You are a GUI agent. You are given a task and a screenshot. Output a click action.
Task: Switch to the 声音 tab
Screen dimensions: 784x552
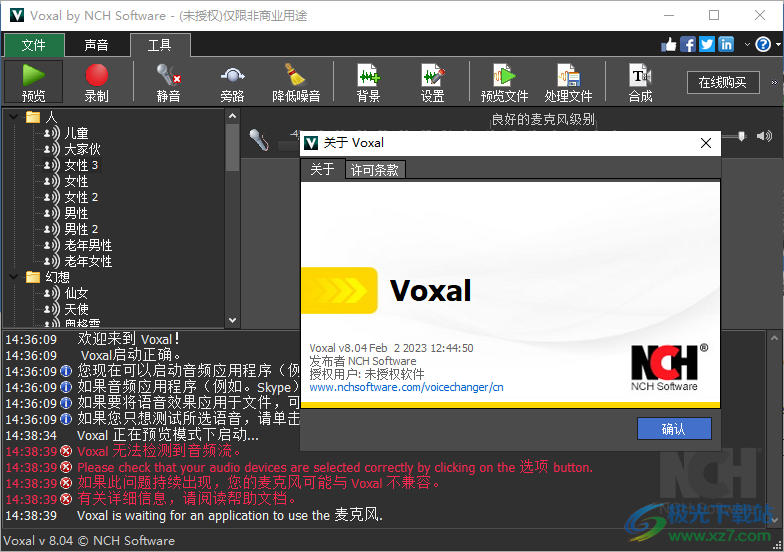tap(96, 45)
